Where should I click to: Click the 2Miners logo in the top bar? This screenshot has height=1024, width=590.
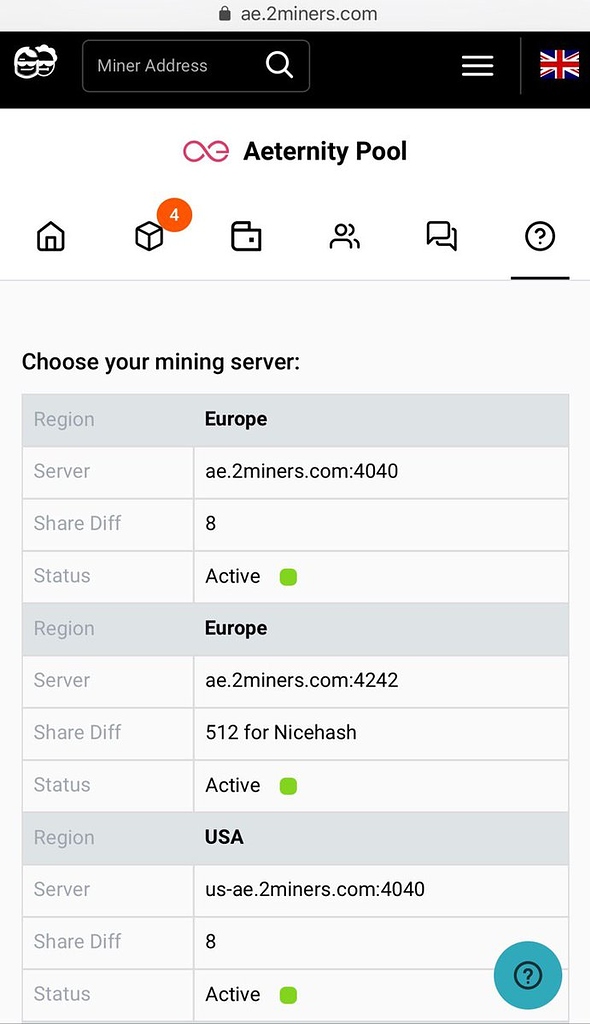click(34, 65)
